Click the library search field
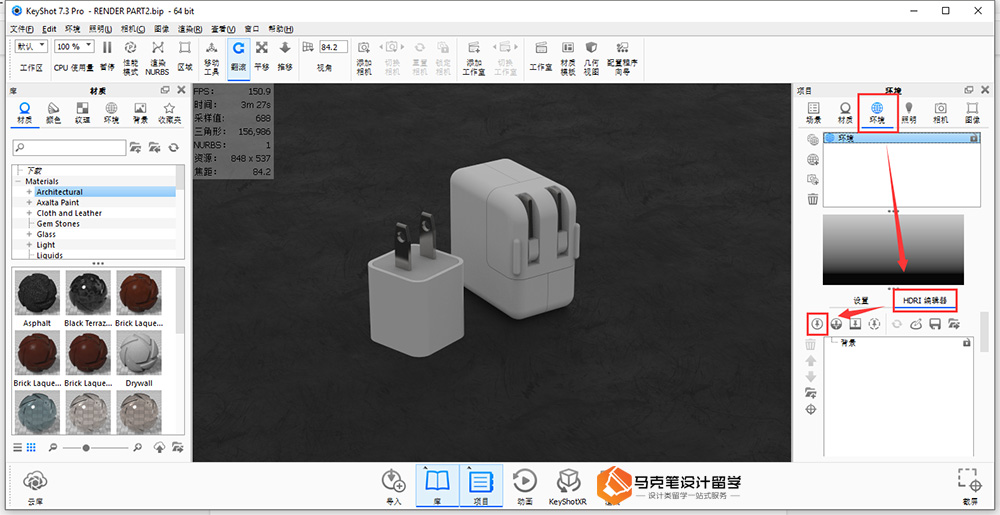Screen dimensions: 1000x515 coord(70,147)
